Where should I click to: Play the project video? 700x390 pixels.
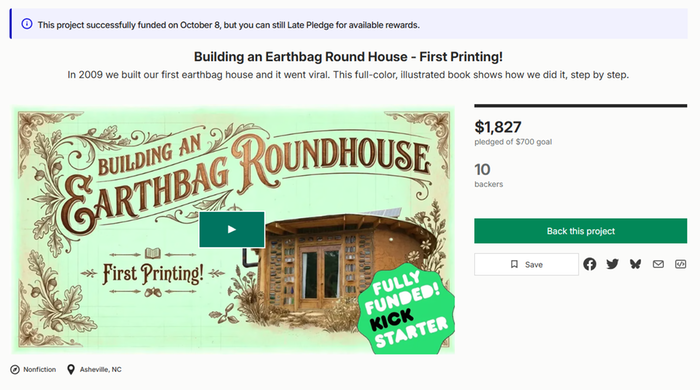pos(232,229)
